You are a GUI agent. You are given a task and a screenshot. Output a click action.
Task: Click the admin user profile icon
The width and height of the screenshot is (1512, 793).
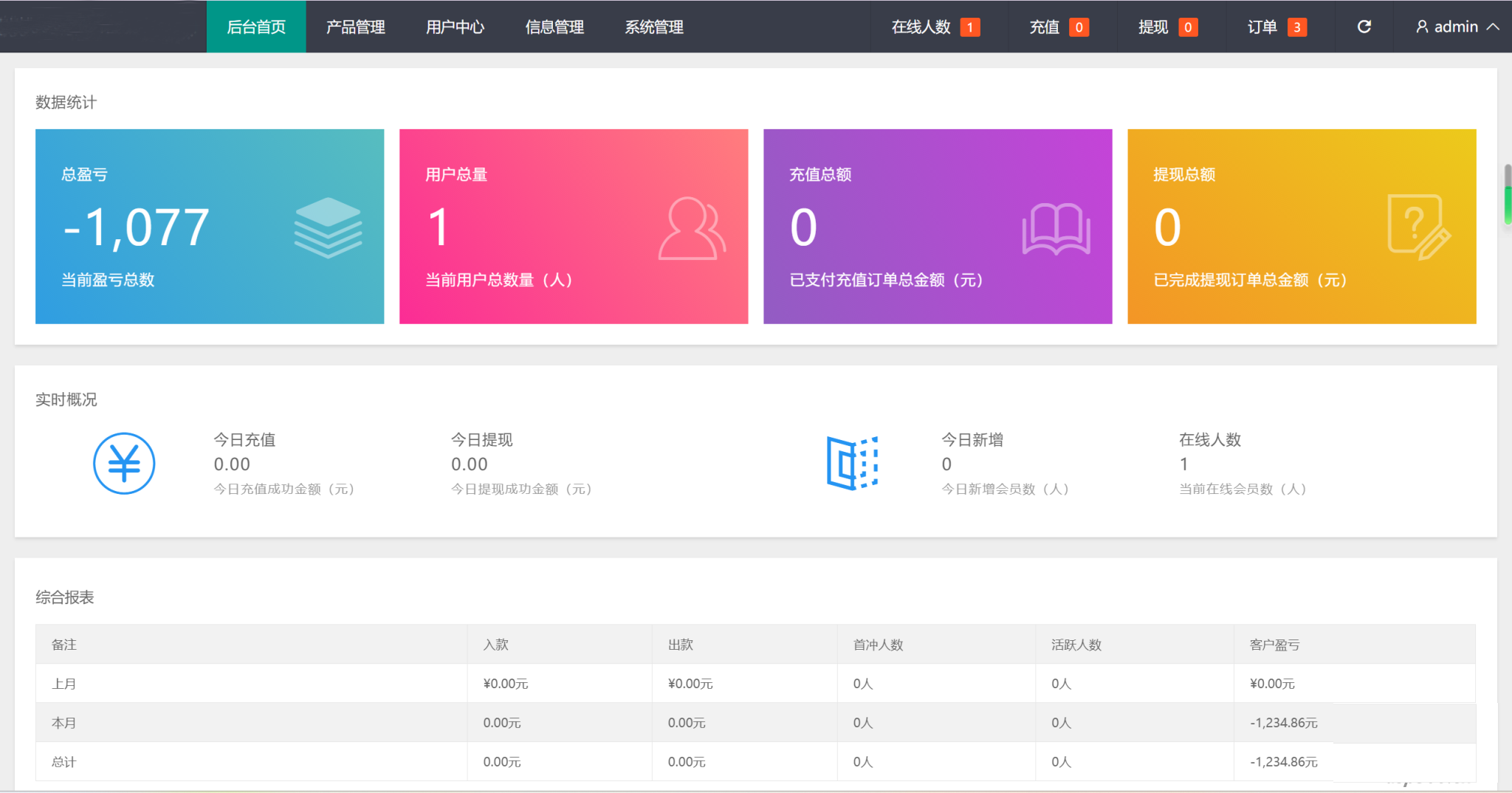pyautogui.click(x=1421, y=27)
